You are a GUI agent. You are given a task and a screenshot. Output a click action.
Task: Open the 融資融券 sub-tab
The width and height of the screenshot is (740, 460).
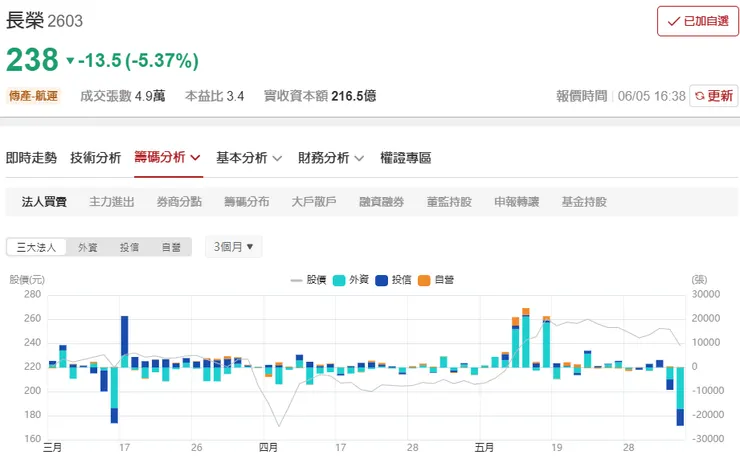381,202
